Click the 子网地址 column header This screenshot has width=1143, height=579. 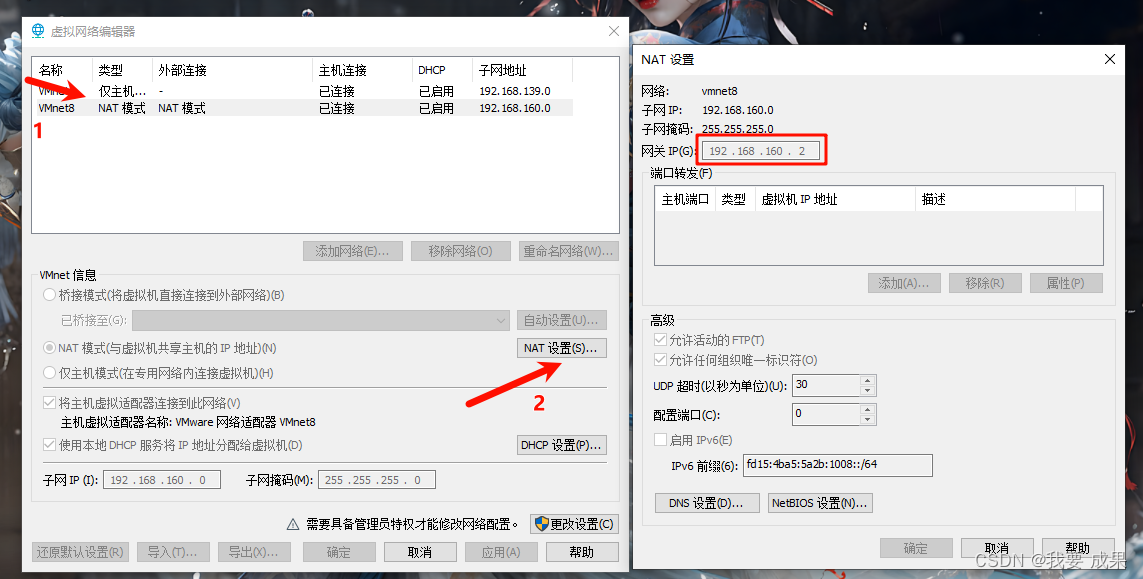tap(522, 70)
